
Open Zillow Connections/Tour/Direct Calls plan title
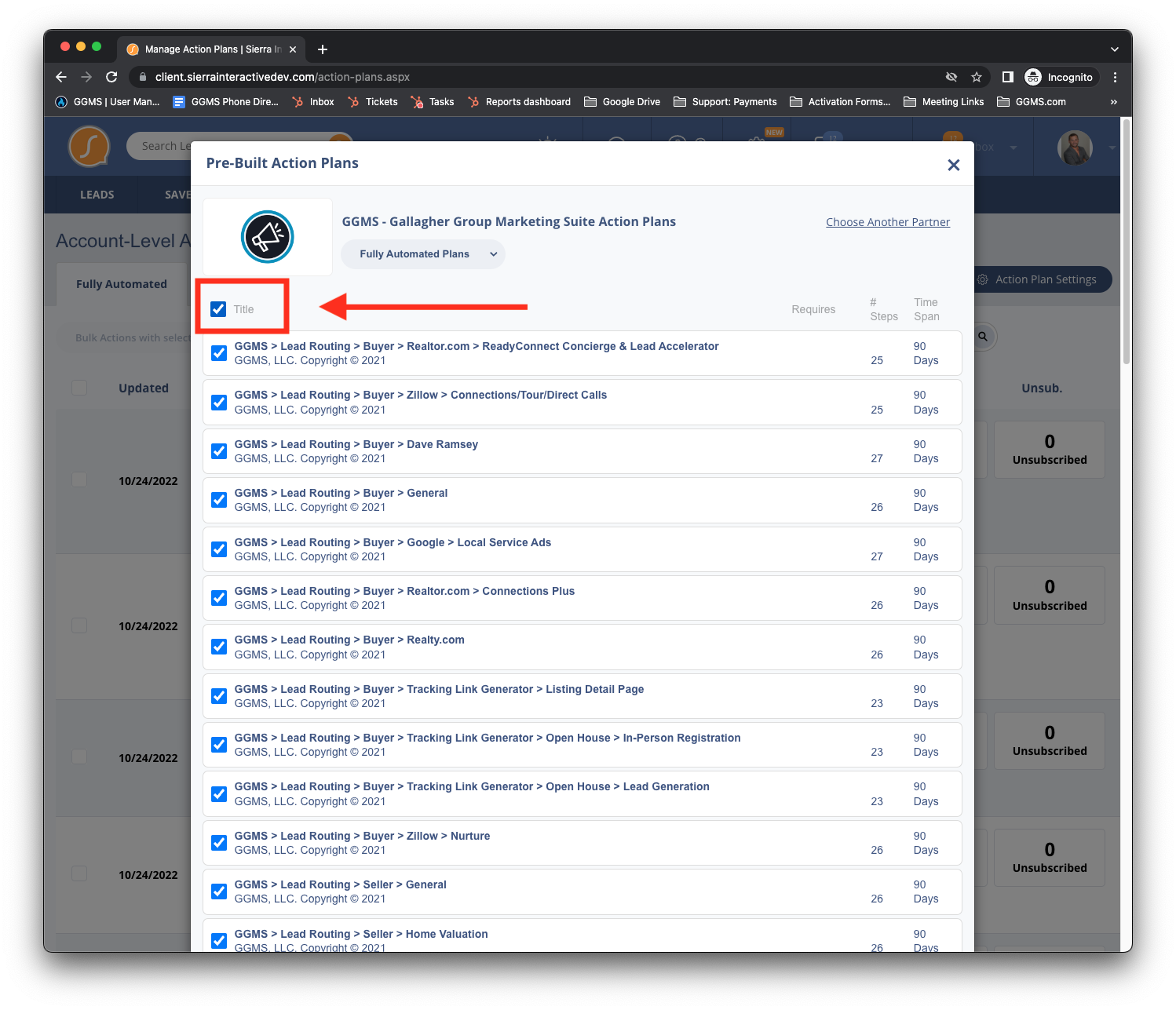pos(421,395)
